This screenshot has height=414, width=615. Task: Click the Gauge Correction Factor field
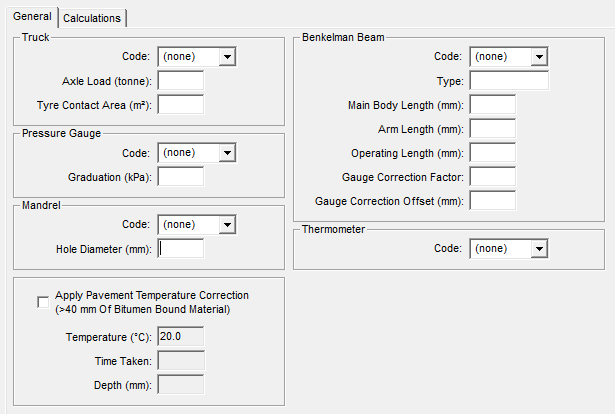[492, 177]
